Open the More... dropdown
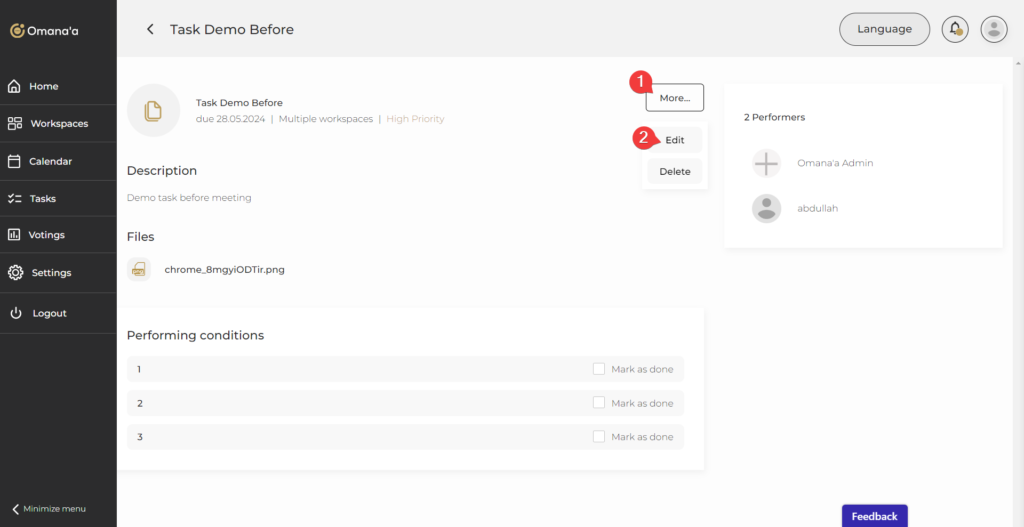The height and width of the screenshot is (527, 1024). tap(675, 98)
